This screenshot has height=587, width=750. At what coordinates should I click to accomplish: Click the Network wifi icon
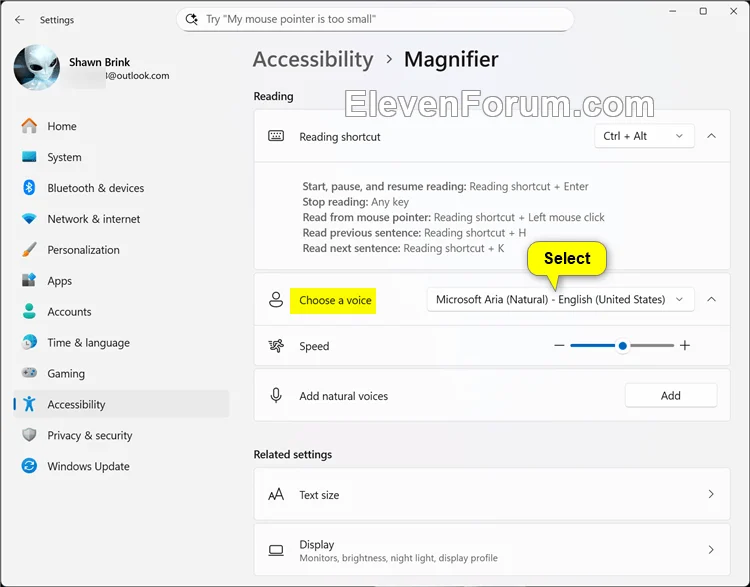coord(29,219)
